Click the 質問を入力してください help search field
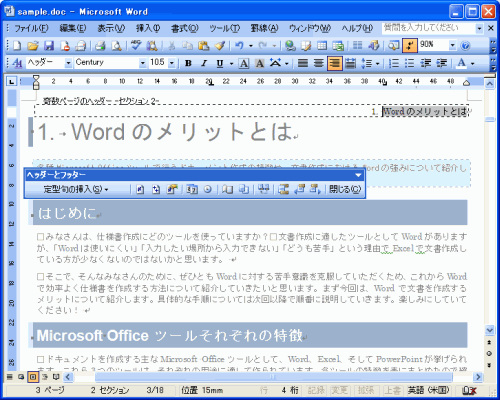Screen dimensions: 500x400 [x=428, y=28]
